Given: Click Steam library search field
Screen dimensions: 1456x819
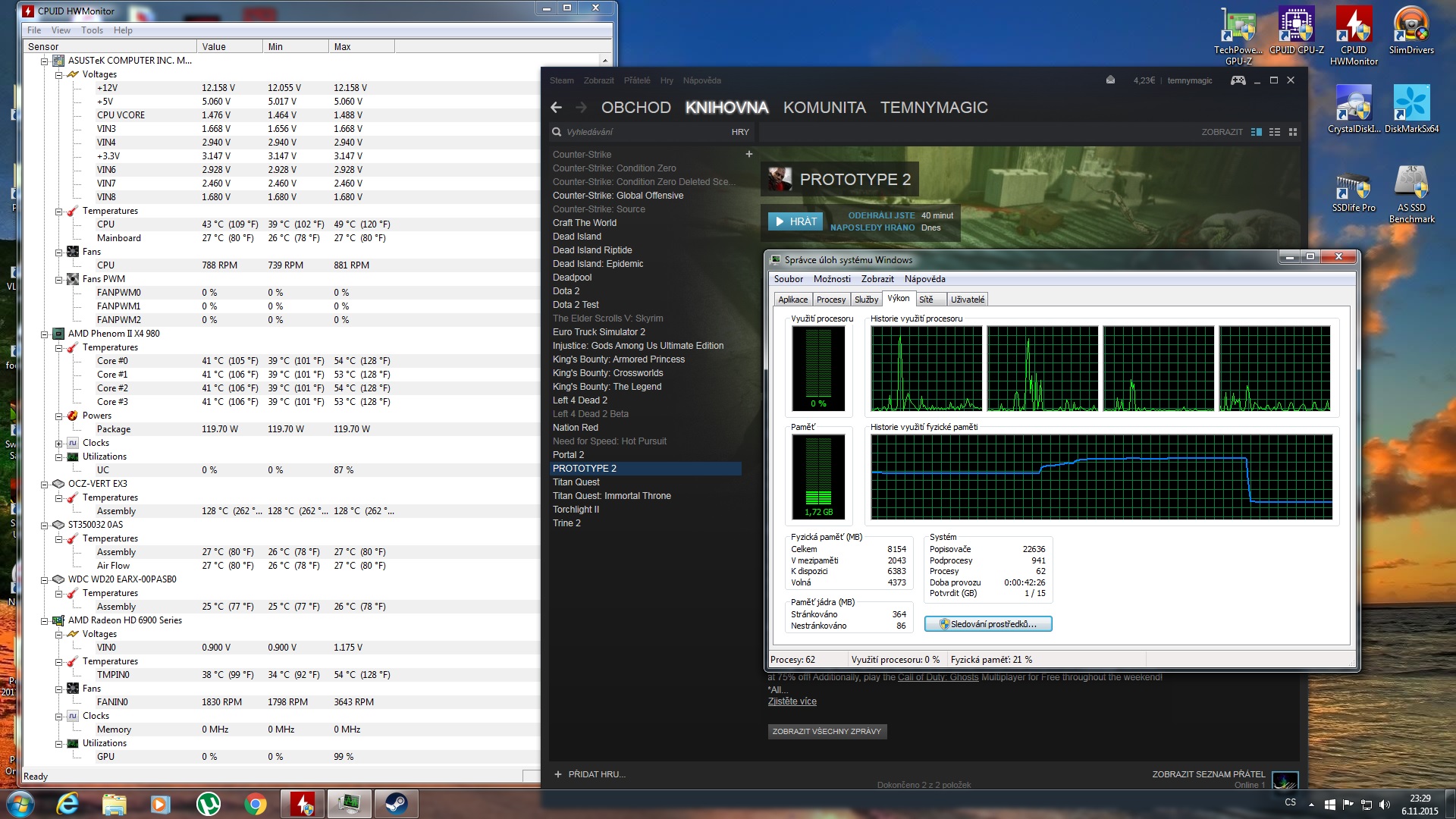Looking at the screenshot, I should pos(637,132).
